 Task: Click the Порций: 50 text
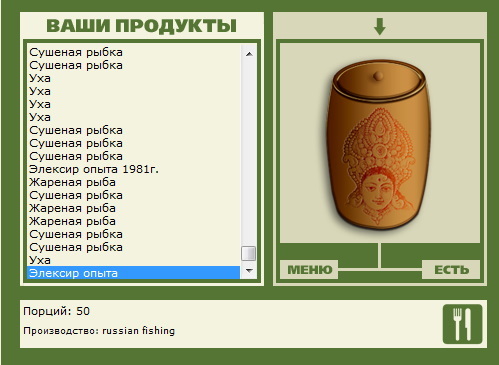pos(57,311)
